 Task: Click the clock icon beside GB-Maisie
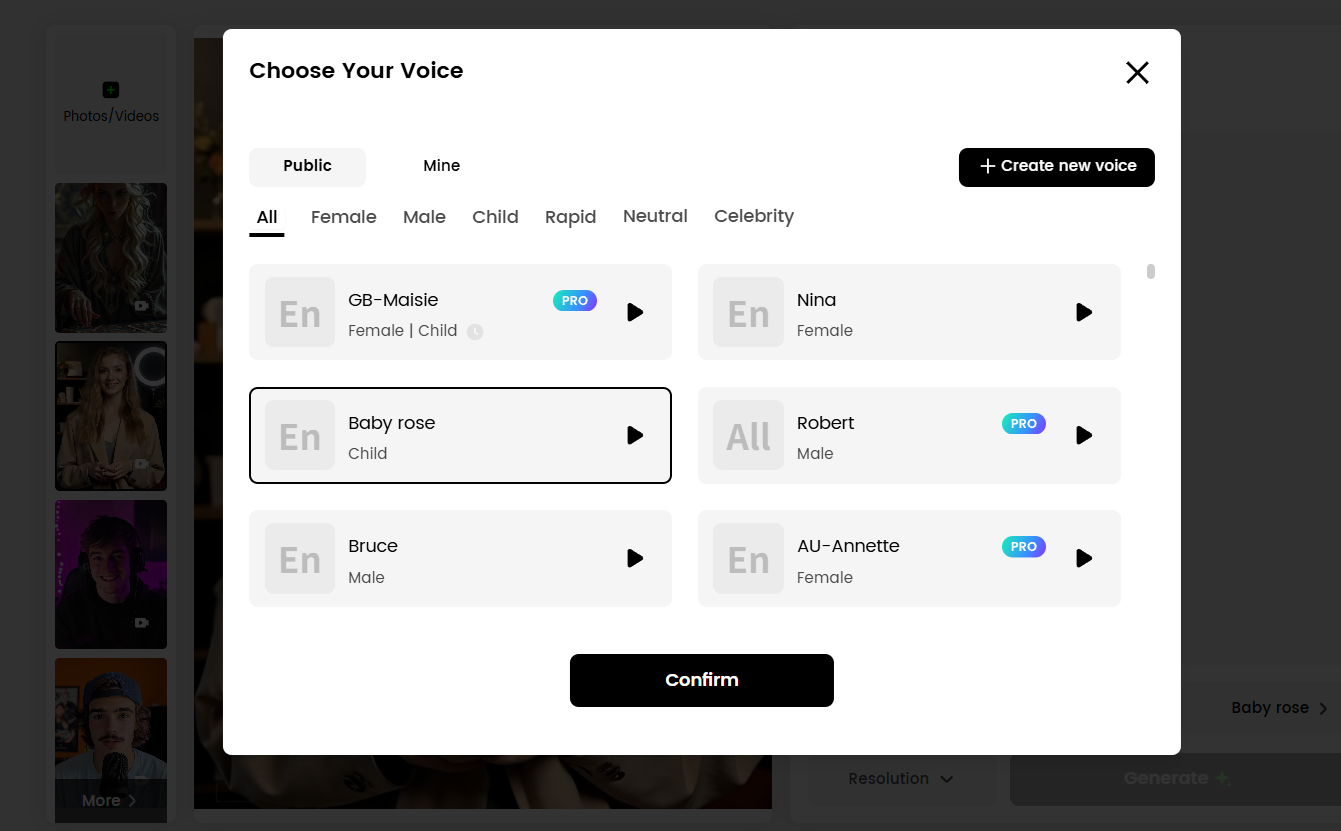[475, 332]
